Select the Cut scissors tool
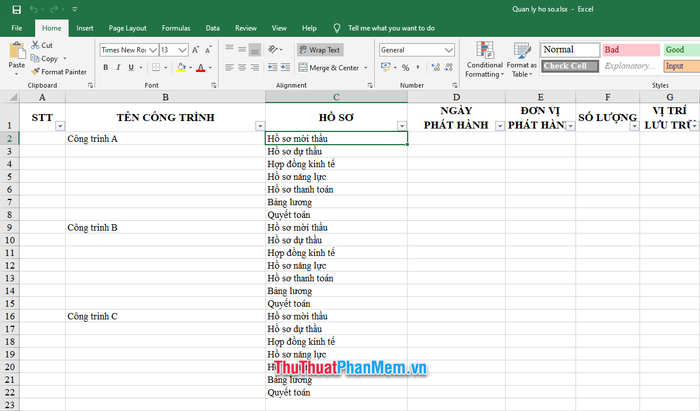Viewport: 700px width, 411px height. tap(42, 45)
